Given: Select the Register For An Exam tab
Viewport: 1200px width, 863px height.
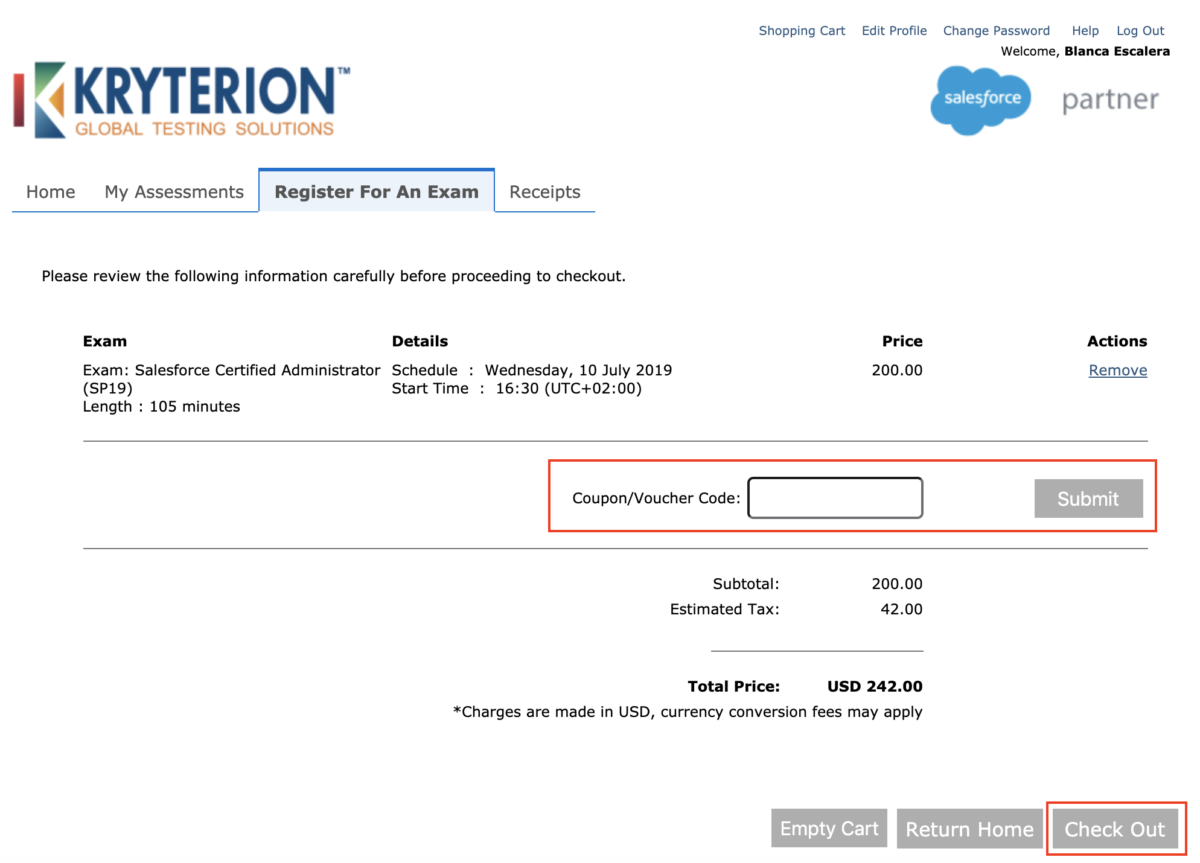Looking at the screenshot, I should click(x=376, y=191).
